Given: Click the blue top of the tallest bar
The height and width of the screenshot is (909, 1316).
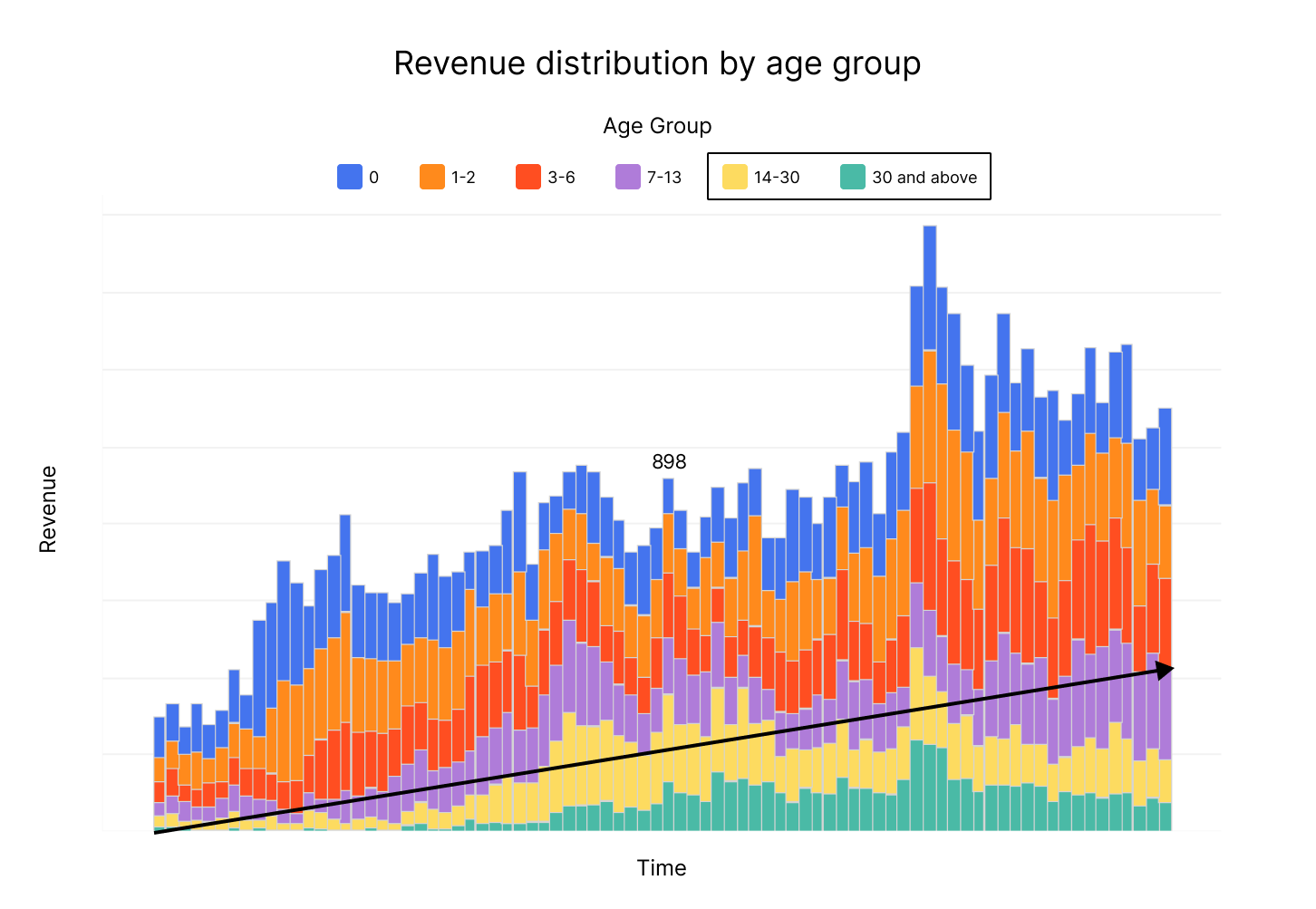Looking at the screenshot, I should pyautogui.click(x=929, y=285).
